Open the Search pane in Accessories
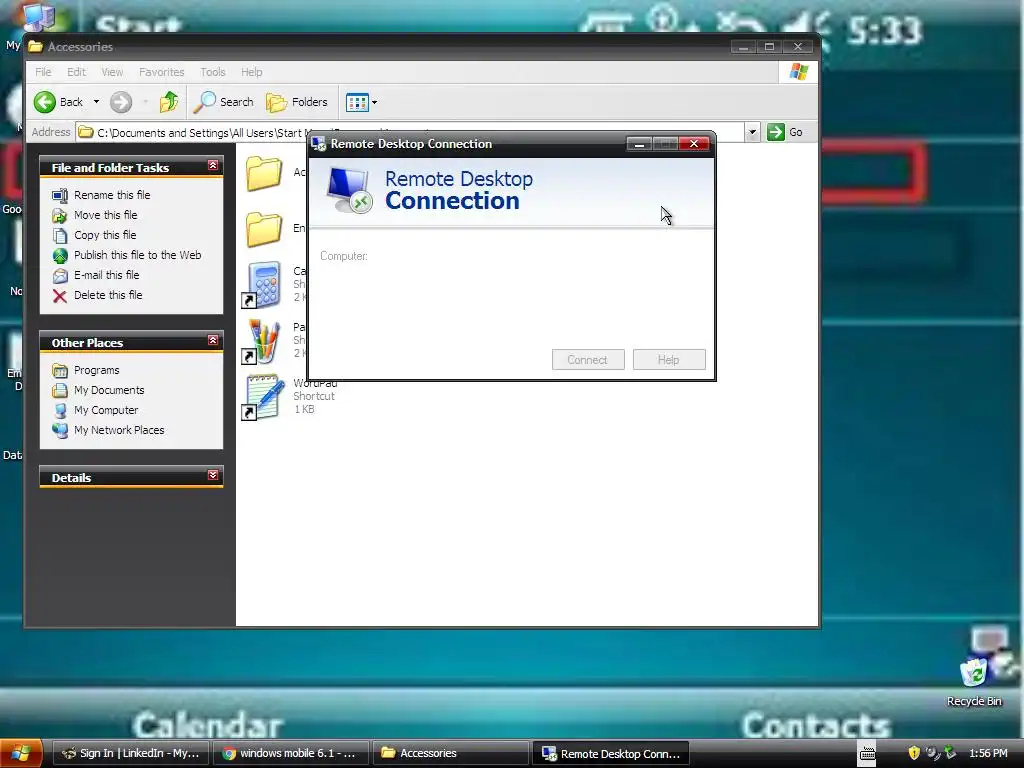The height and width of the screenshot is (768, 1024). point(224,102)
